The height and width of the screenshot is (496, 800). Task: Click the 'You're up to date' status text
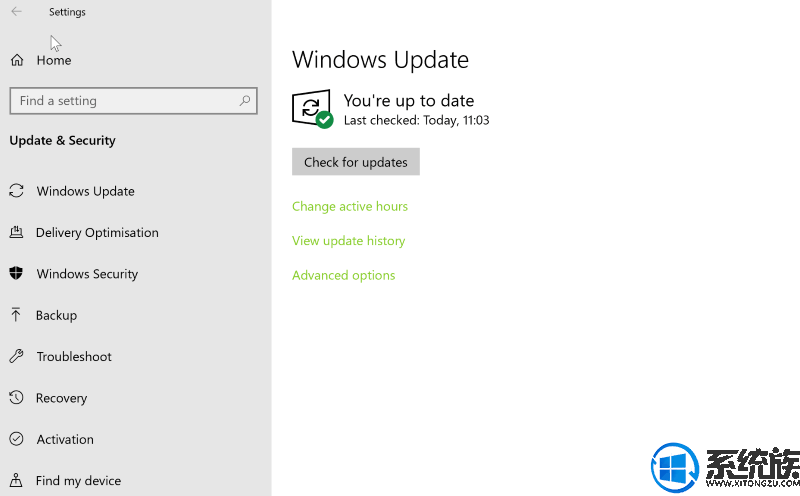409,101
